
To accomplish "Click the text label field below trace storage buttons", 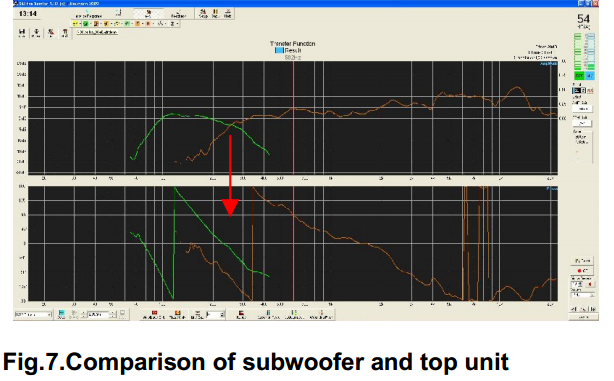I will pos(97,32).
